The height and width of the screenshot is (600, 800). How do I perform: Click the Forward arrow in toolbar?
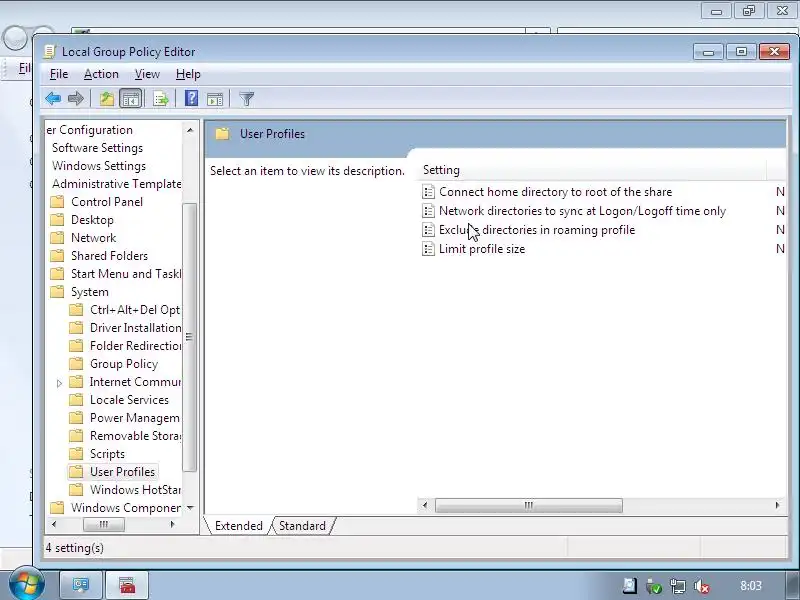(76, 98)
